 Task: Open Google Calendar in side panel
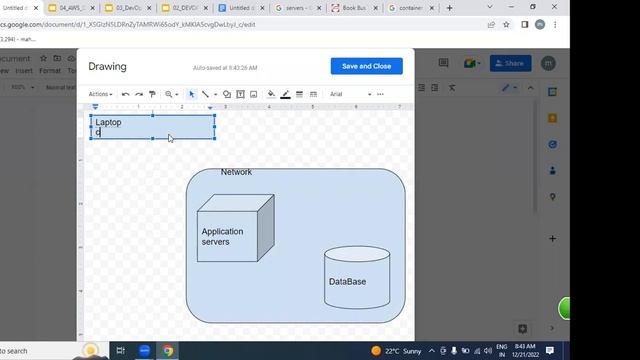(x=552, y=92)
